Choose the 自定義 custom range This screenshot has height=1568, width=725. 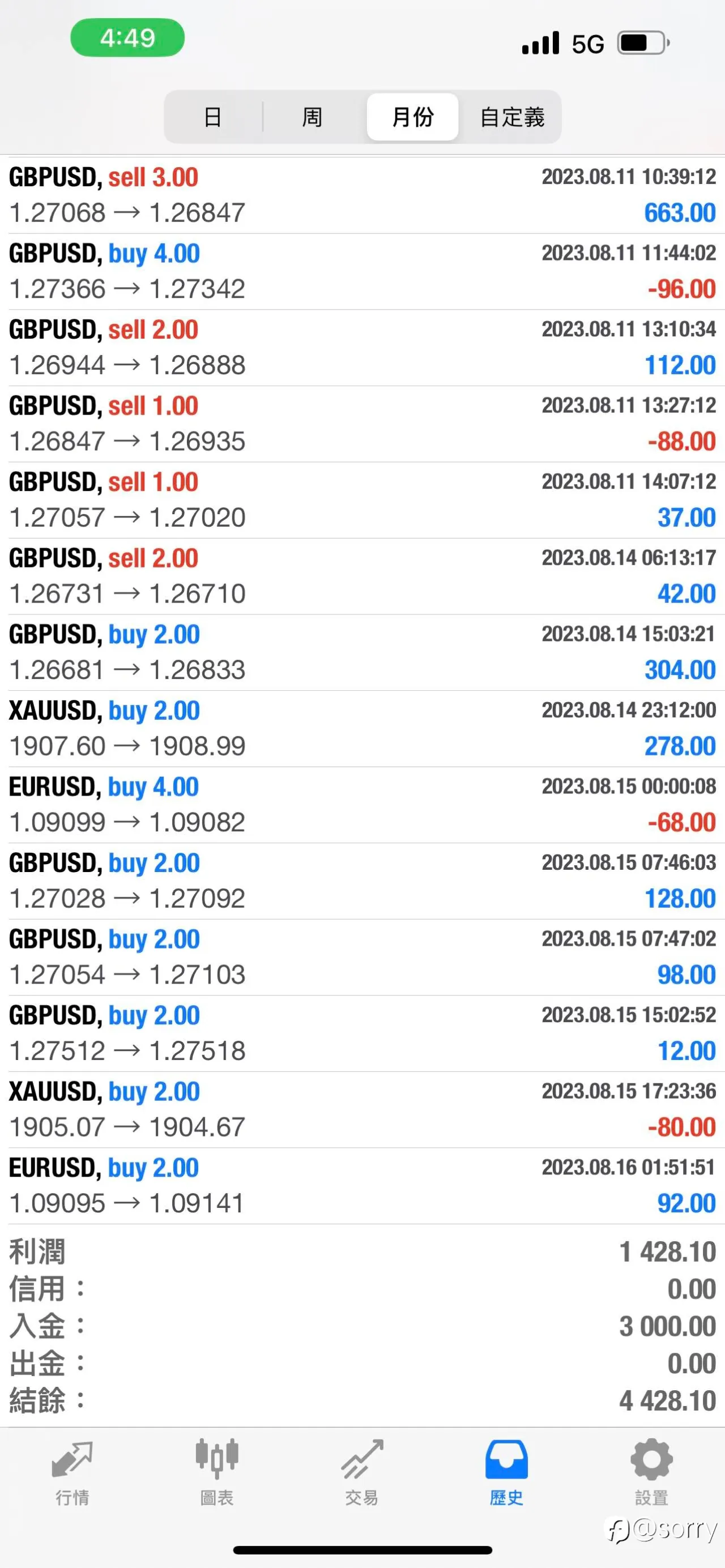click(512, 117)
